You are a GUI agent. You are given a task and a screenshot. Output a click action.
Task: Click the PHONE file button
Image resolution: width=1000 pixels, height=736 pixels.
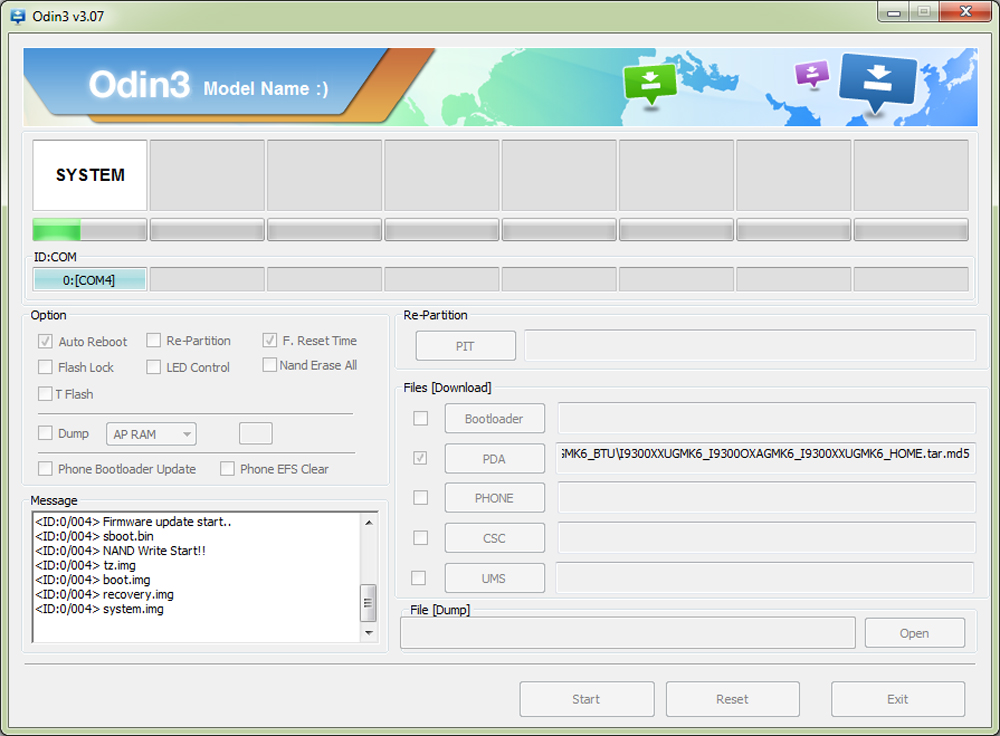point(494,497)
